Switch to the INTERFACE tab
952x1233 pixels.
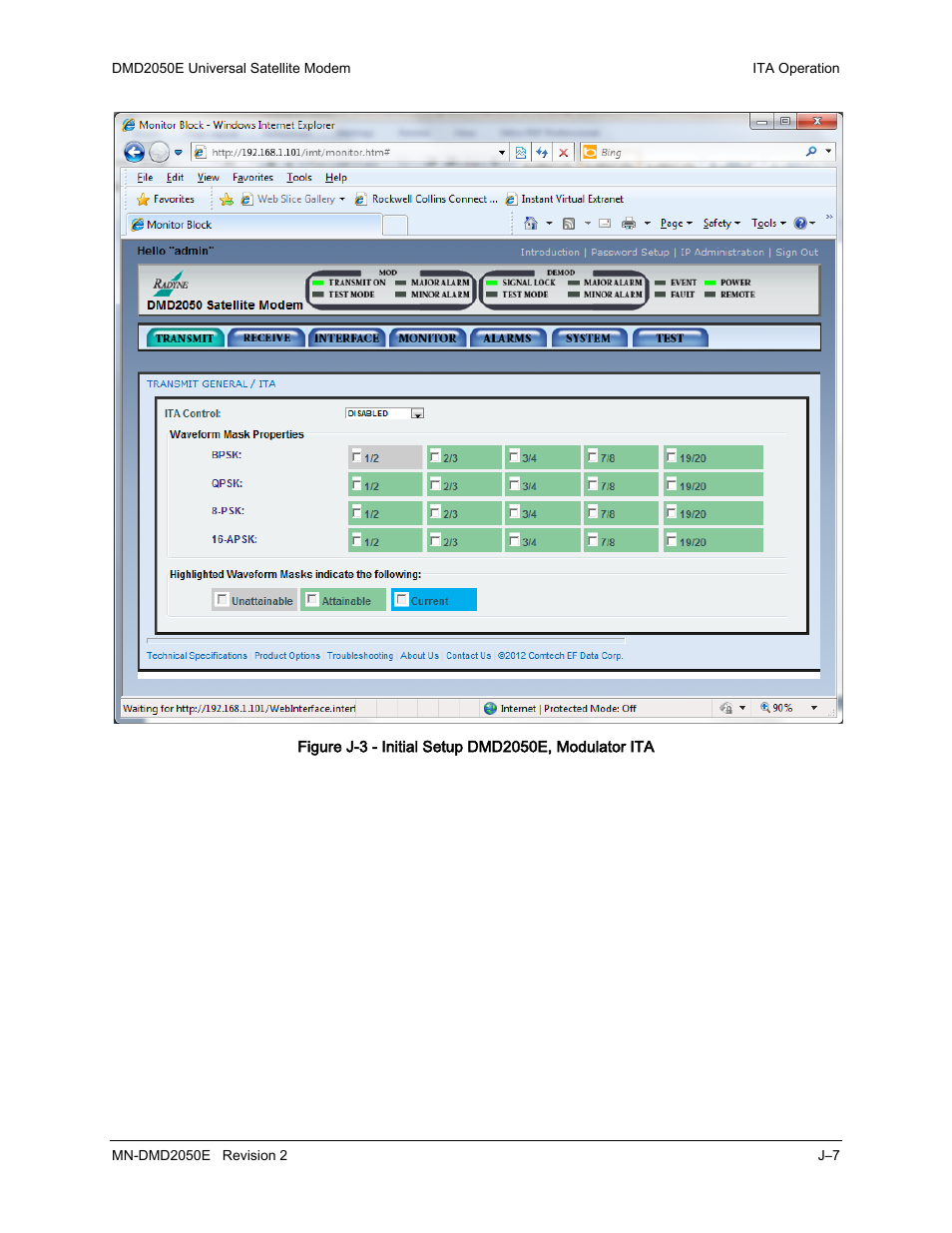346,338
